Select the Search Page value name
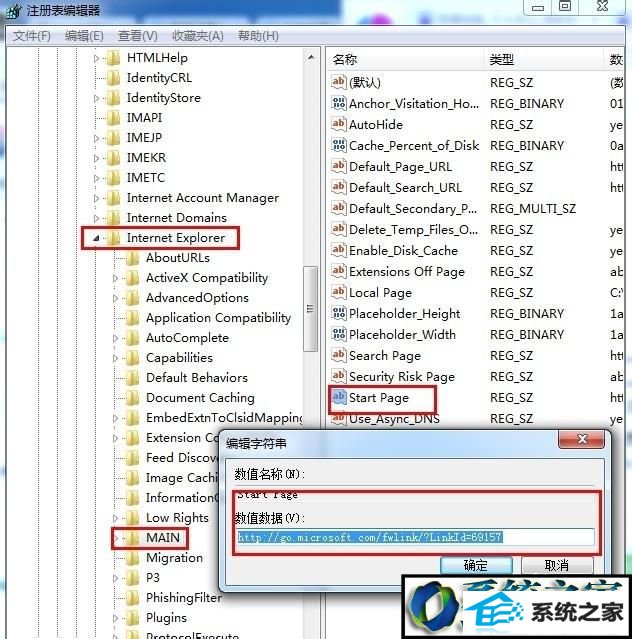The width and height of the screenshot is (632, 639). click(385, 356)
